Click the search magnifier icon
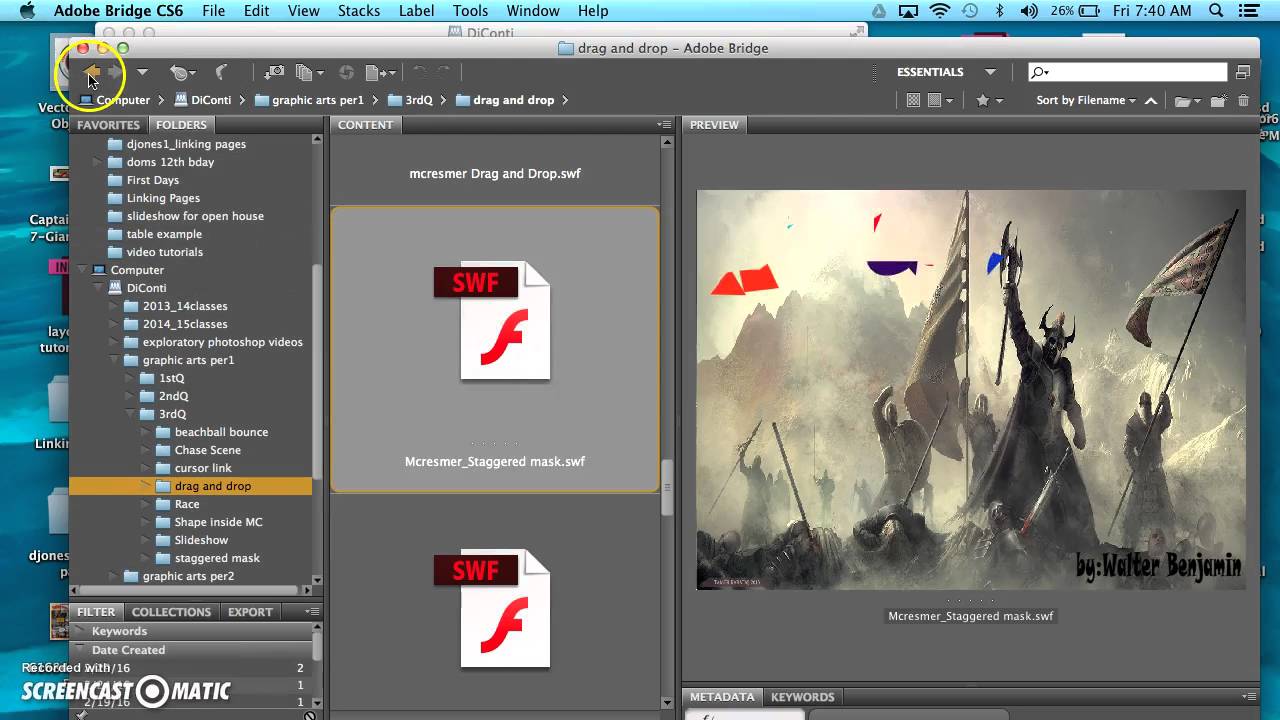The width and height of the screenshot is (1280, 720). pyautogui.click(x=1042, y=72)
